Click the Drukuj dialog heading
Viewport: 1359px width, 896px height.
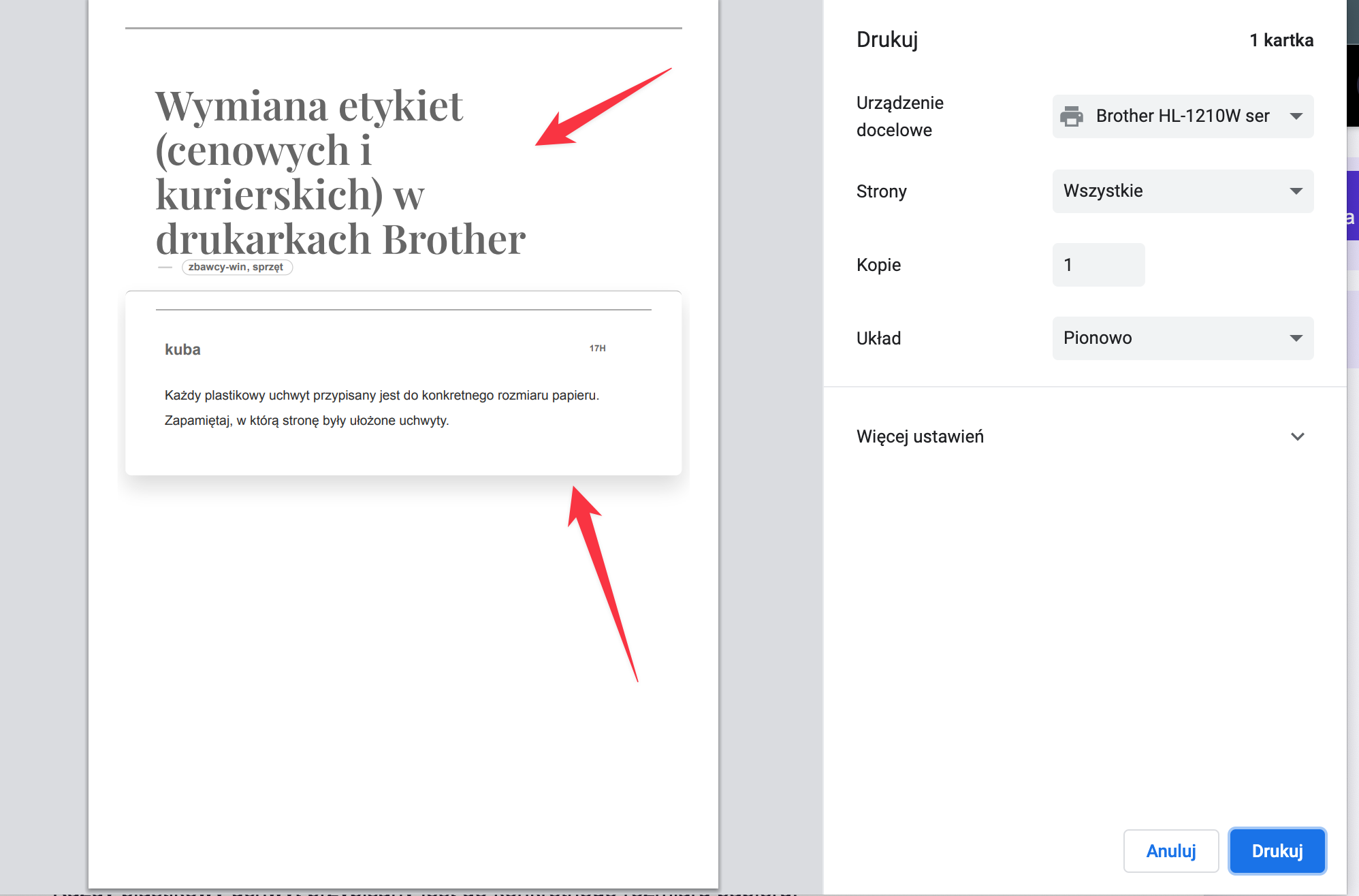click(886, 39)
